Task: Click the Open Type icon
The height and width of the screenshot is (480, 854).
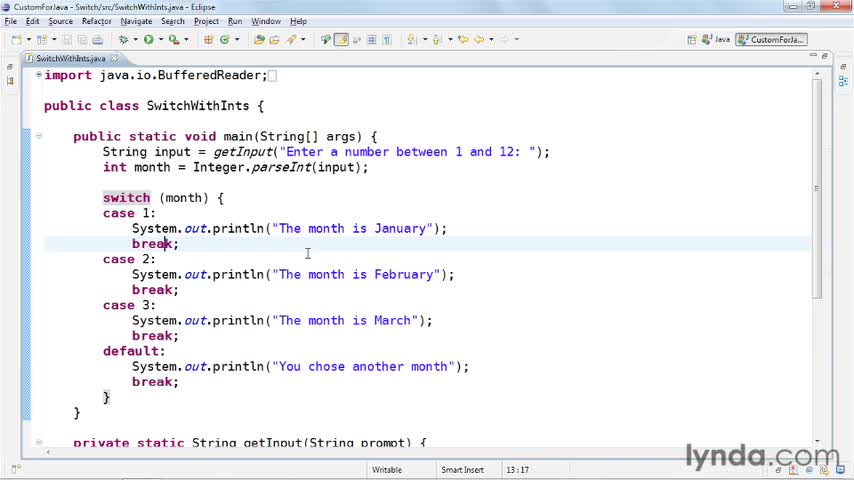Action: coord(259,40)
